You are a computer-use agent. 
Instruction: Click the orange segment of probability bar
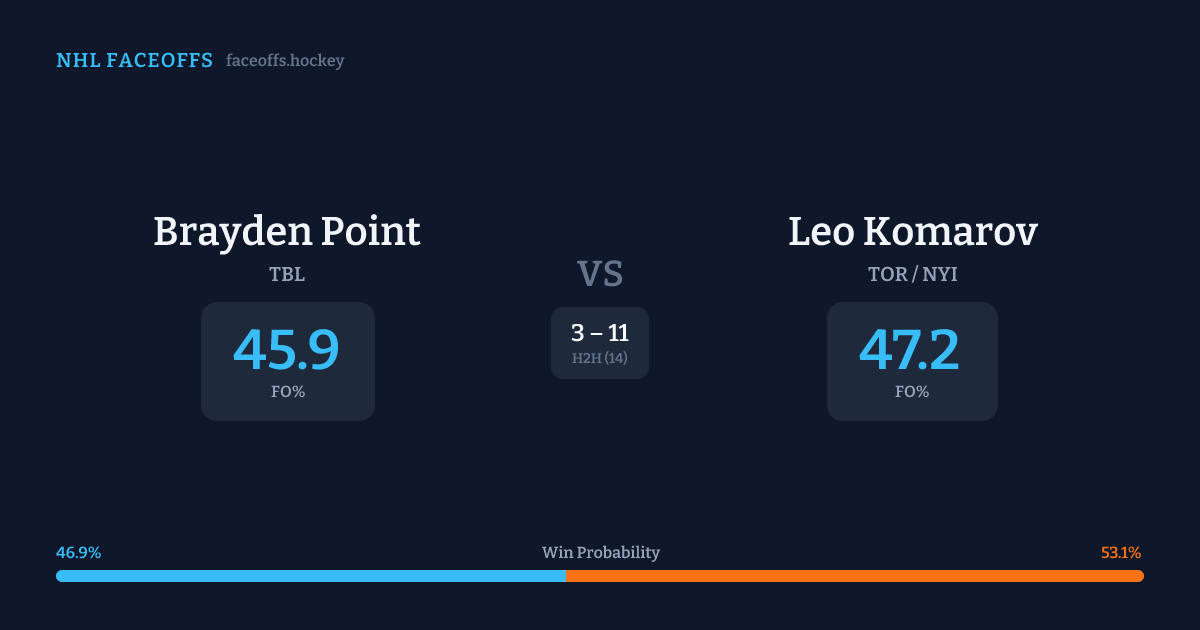(855, 576)
